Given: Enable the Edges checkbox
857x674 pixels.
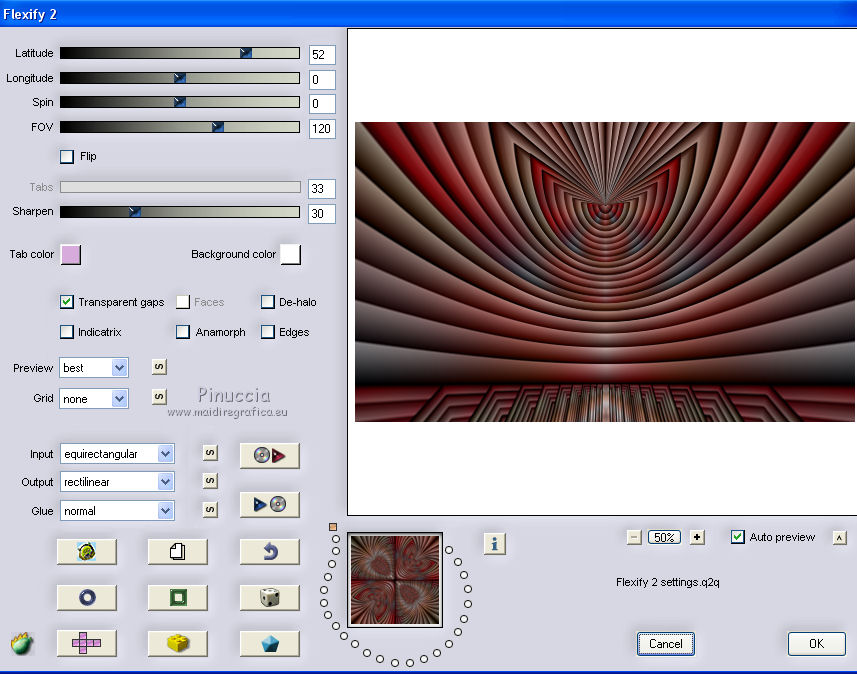Looking at the screenshot, I should [268, 332].
